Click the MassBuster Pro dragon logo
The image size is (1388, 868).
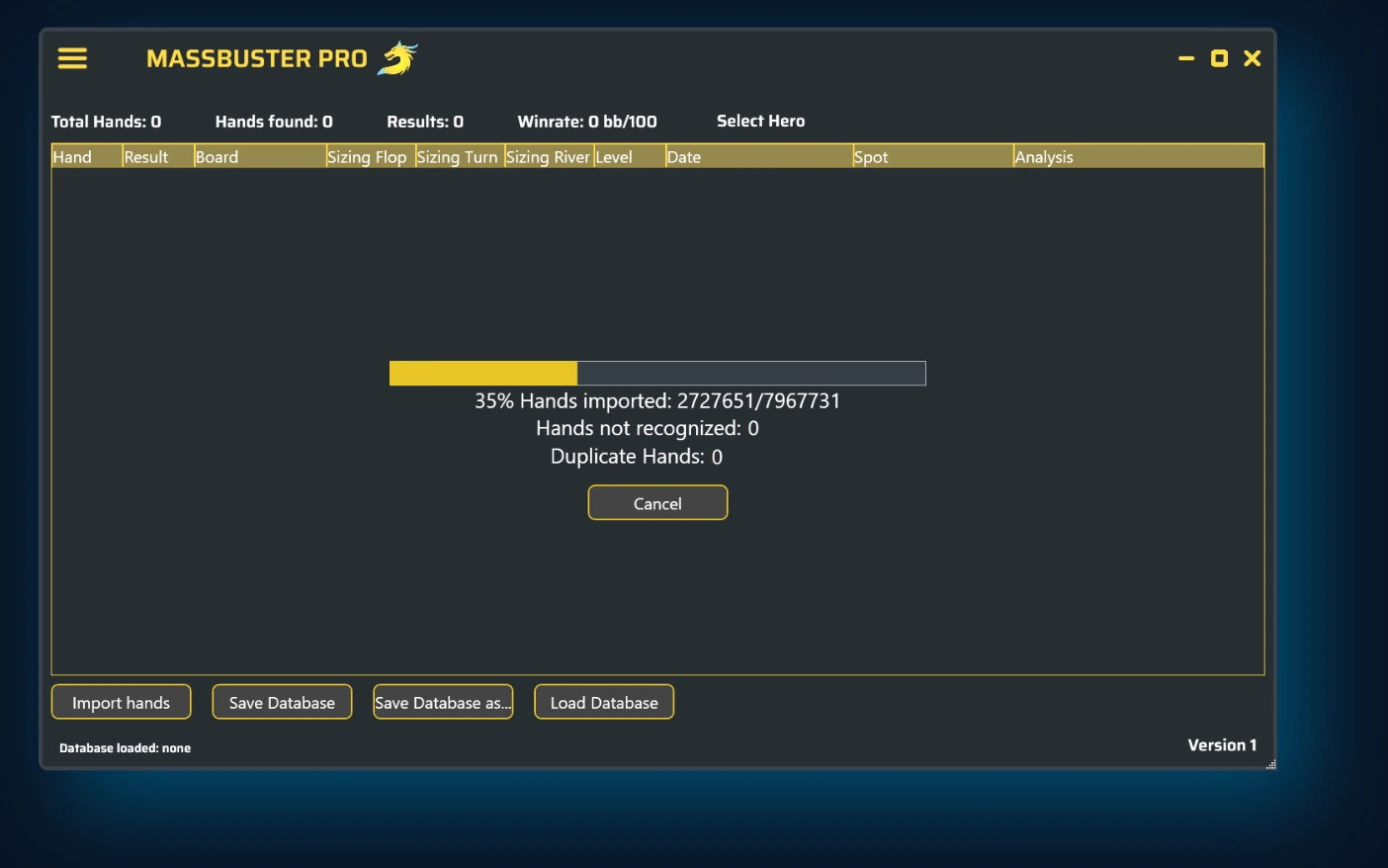397,58
